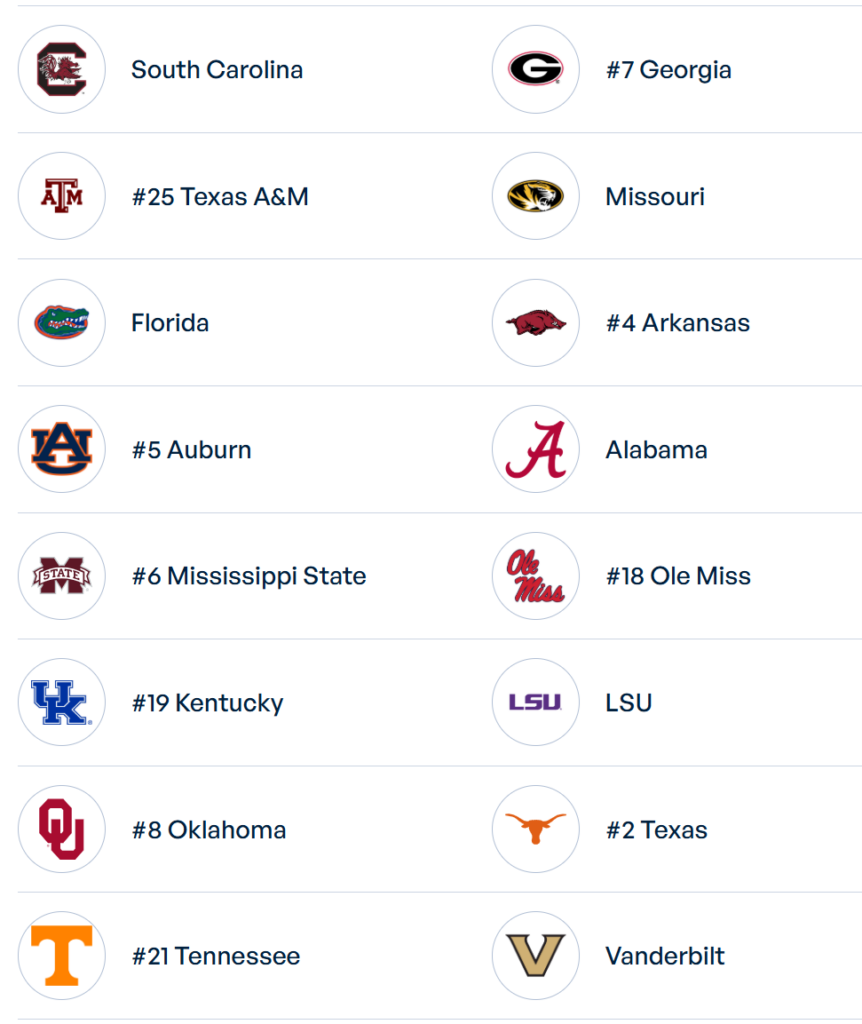This screenshot has height=1024, width=862.
Task: Choose the Alabama script A logo
Action: point(535,449)
